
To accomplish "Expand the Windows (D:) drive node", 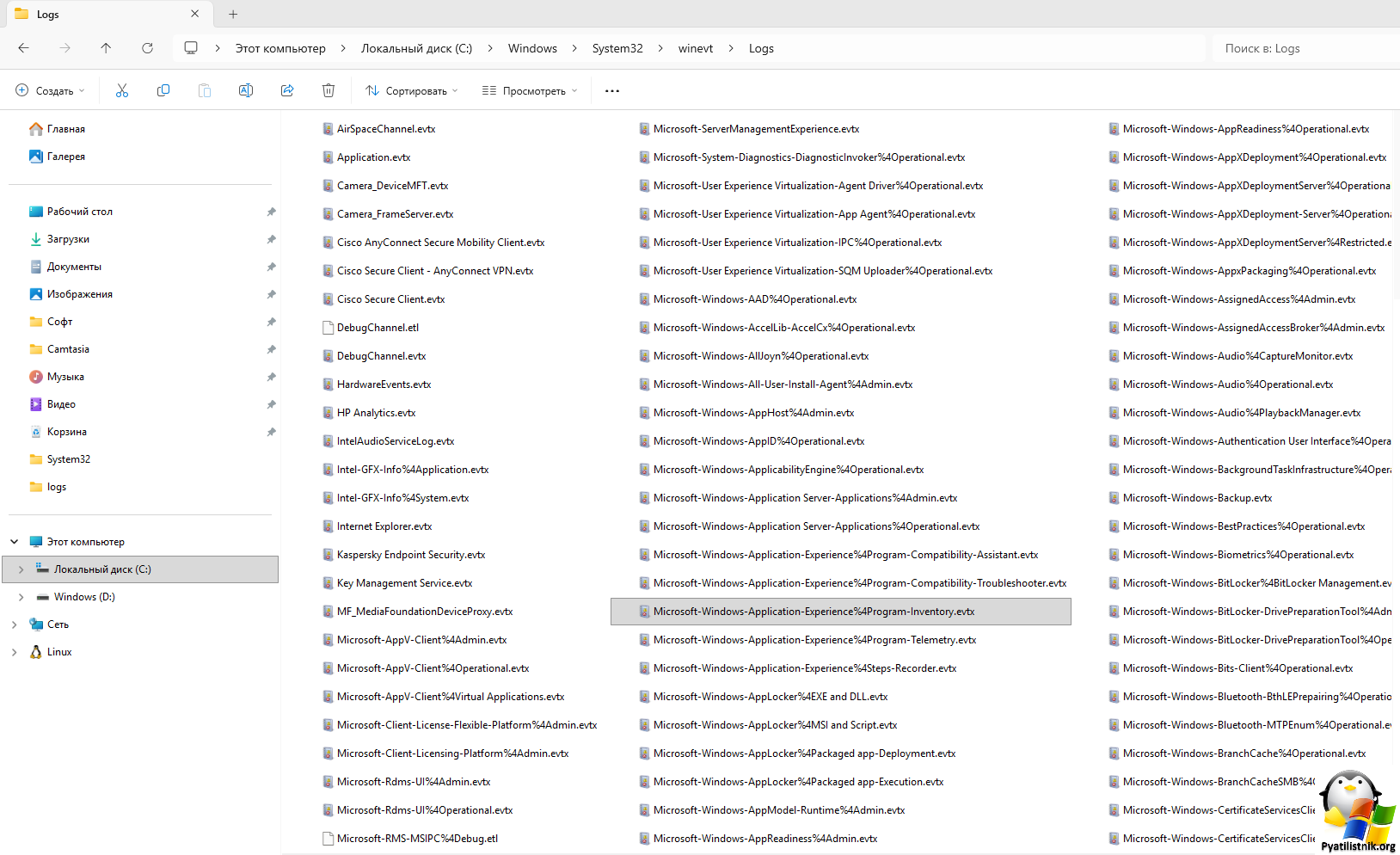I will click(x=21, y=597).
